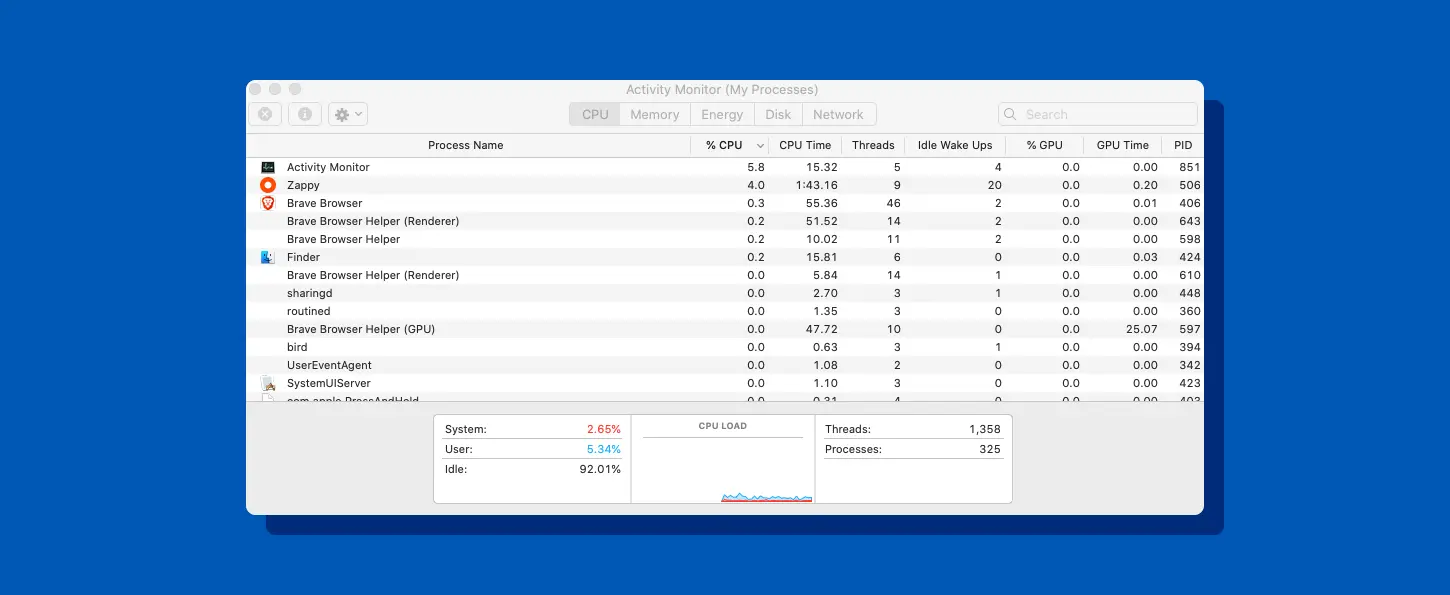The width and height of the screenshot is (1450, 595).
Task: Click the quit process (X) icon
Action: (264, 113)
